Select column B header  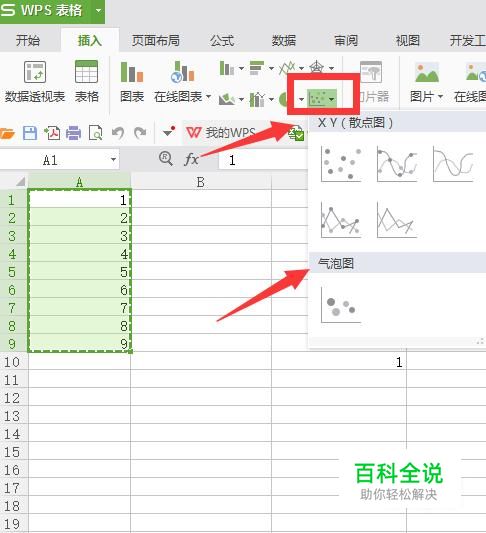(x=201, y=182)
